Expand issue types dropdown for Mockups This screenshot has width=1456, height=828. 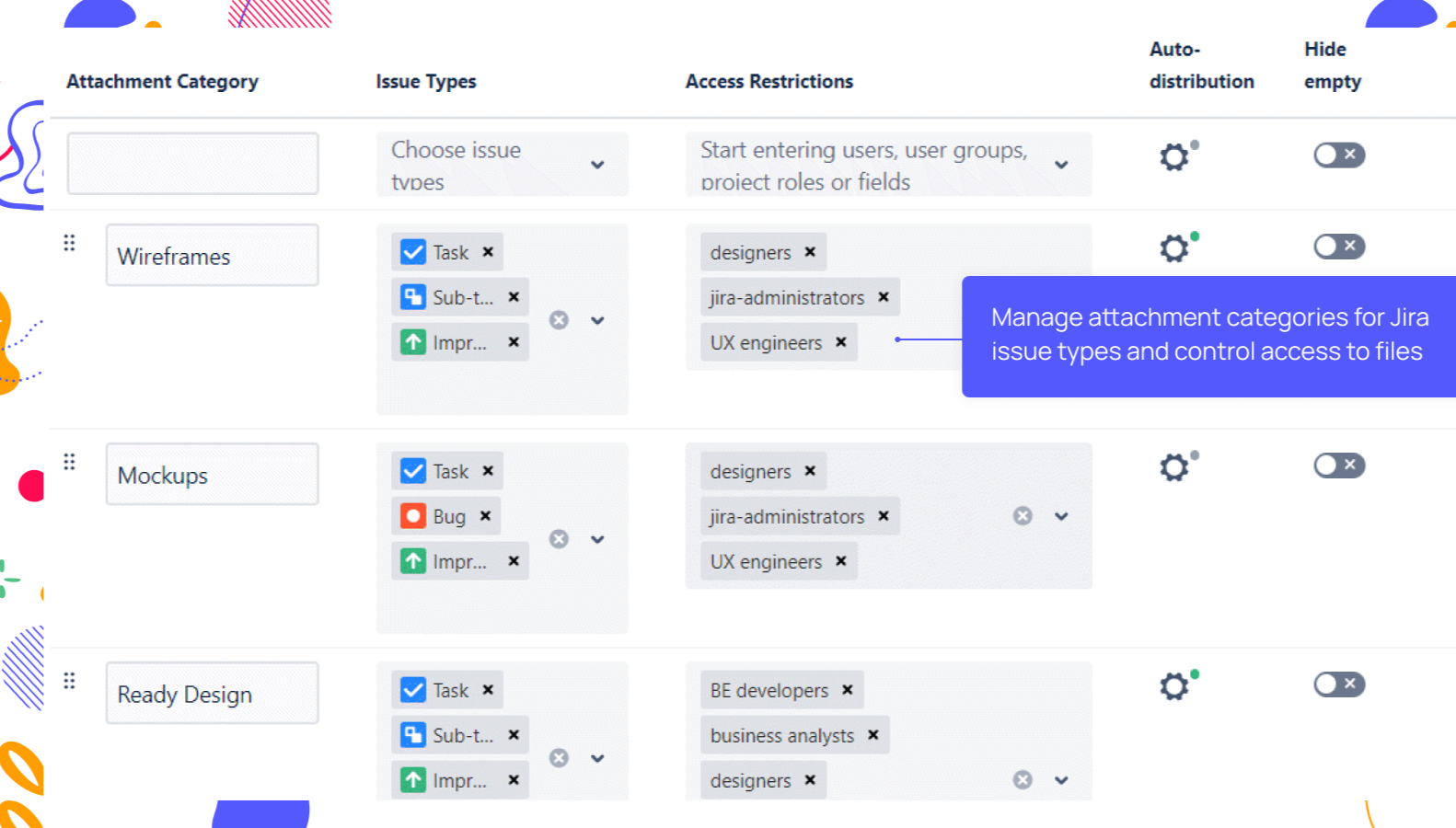click(597, 539)
